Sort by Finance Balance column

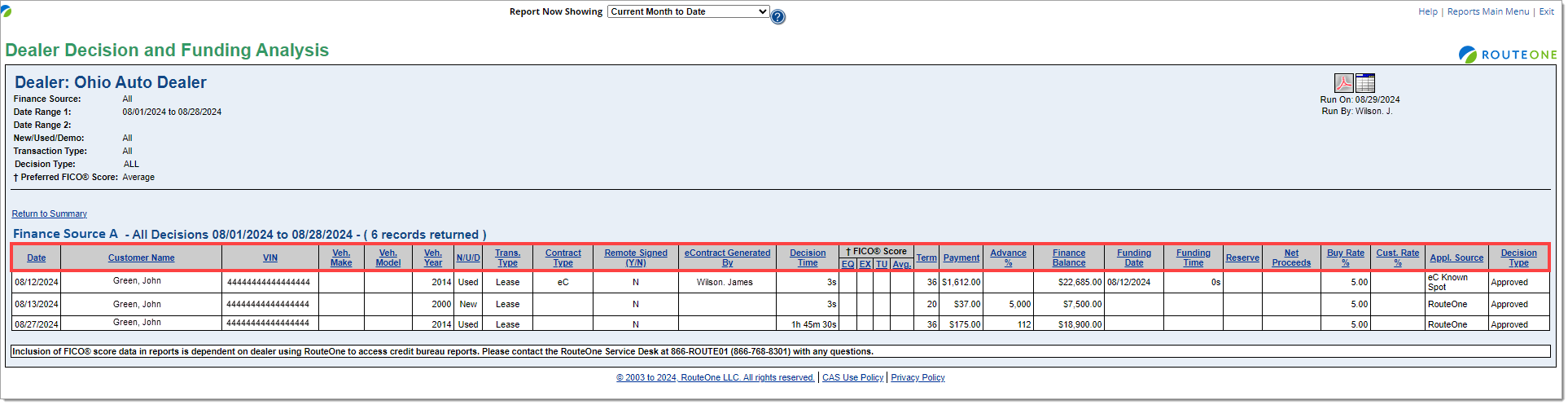[x=1069, y=258]
